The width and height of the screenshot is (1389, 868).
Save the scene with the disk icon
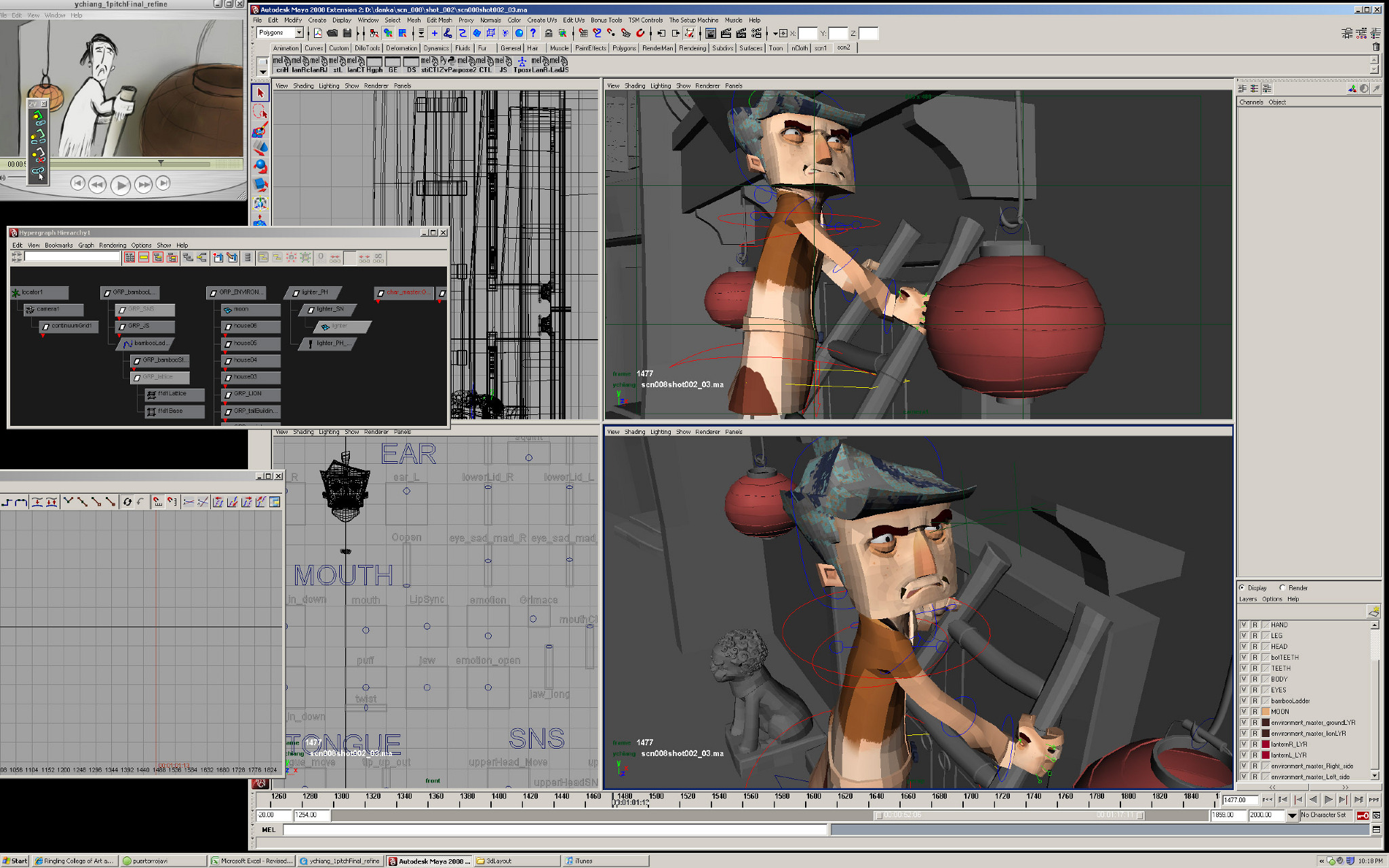(347, 33)
